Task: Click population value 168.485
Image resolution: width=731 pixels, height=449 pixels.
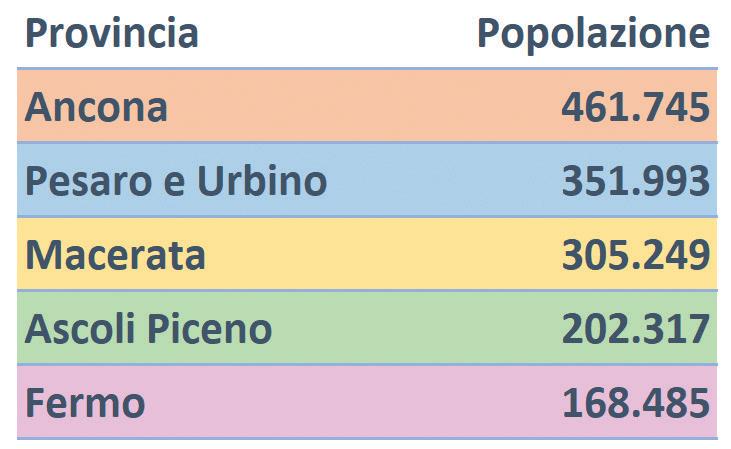Action: coord(634,402)
